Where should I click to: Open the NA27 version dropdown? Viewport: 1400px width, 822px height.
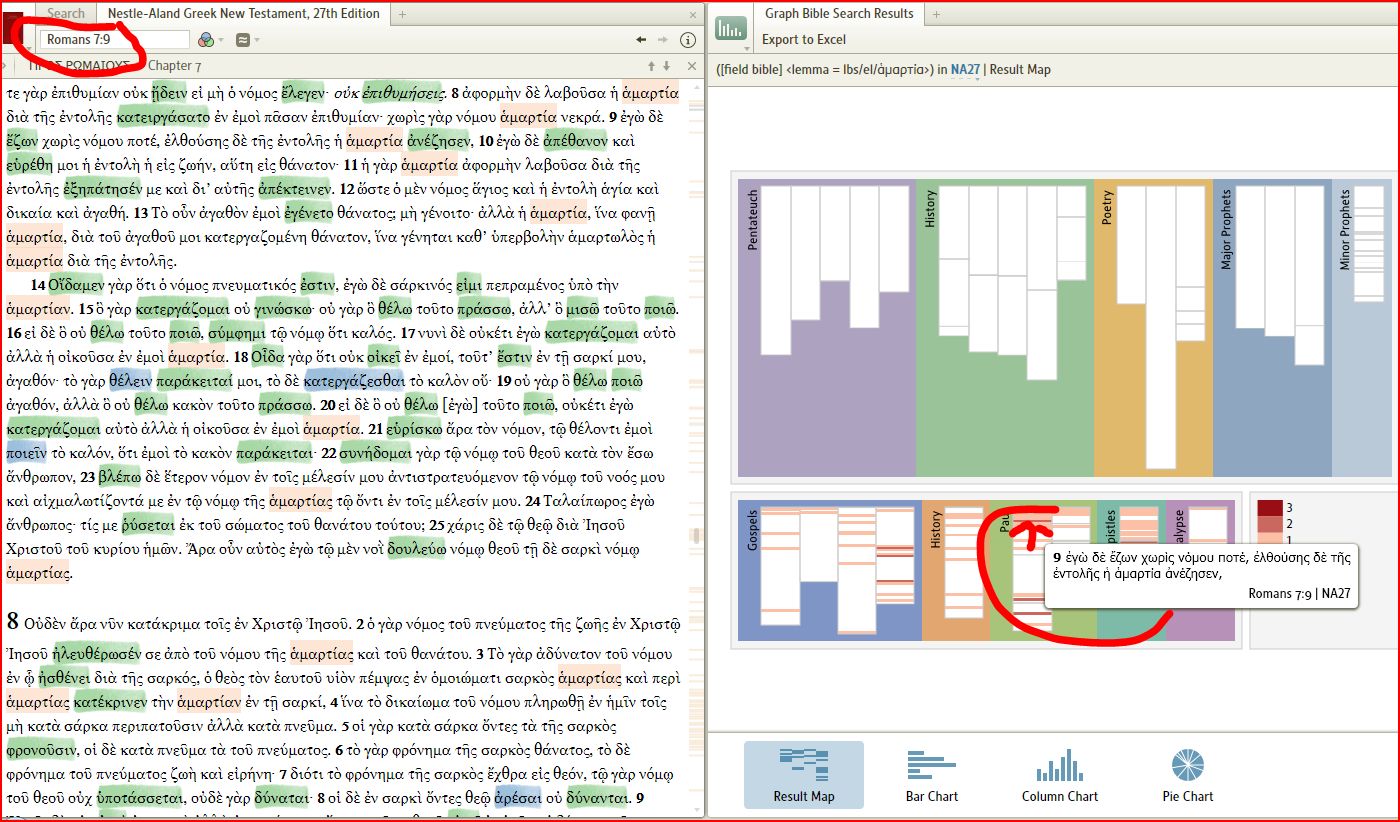click(965, 70)
